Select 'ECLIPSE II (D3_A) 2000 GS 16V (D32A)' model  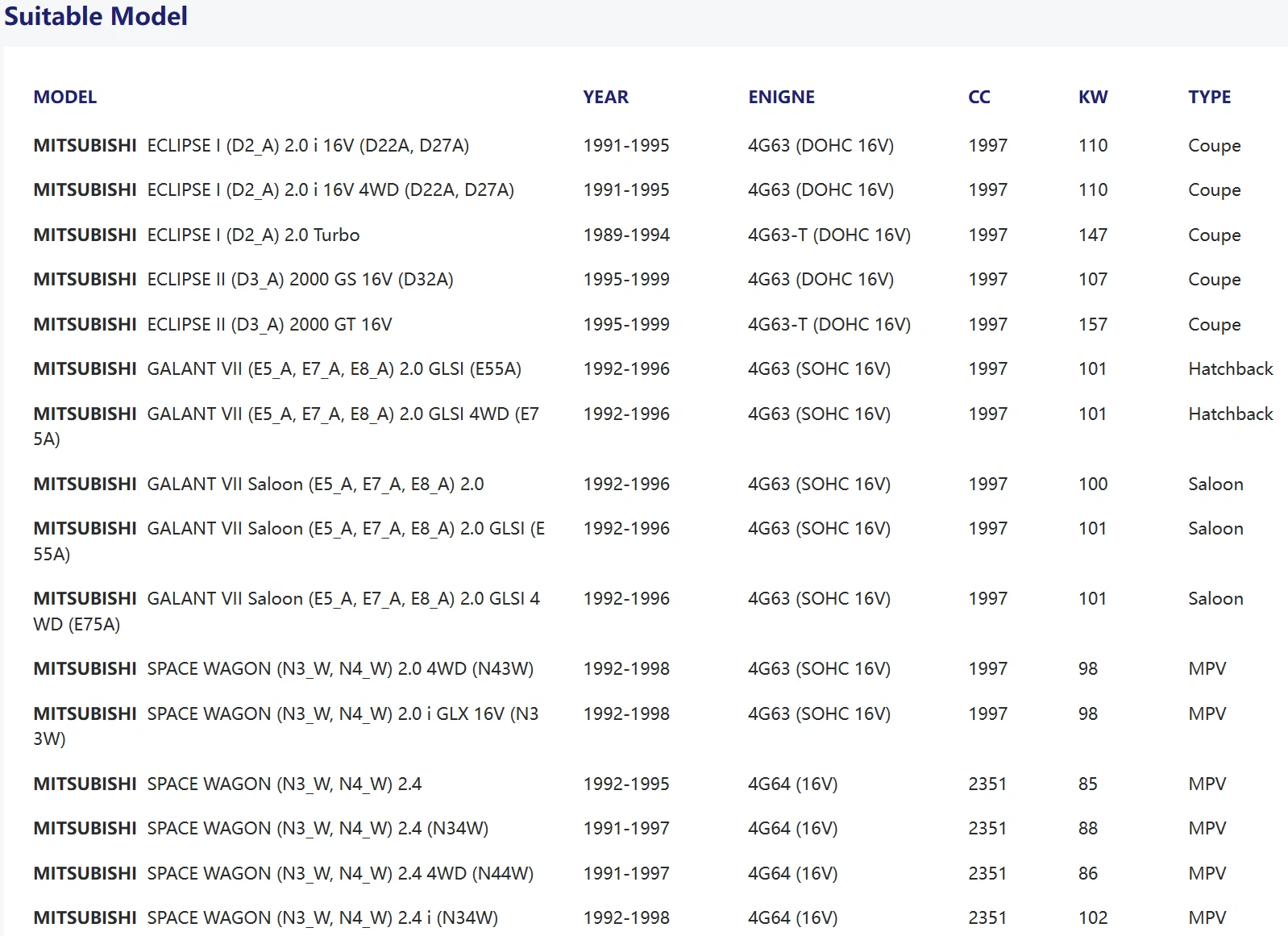[243, 279]
